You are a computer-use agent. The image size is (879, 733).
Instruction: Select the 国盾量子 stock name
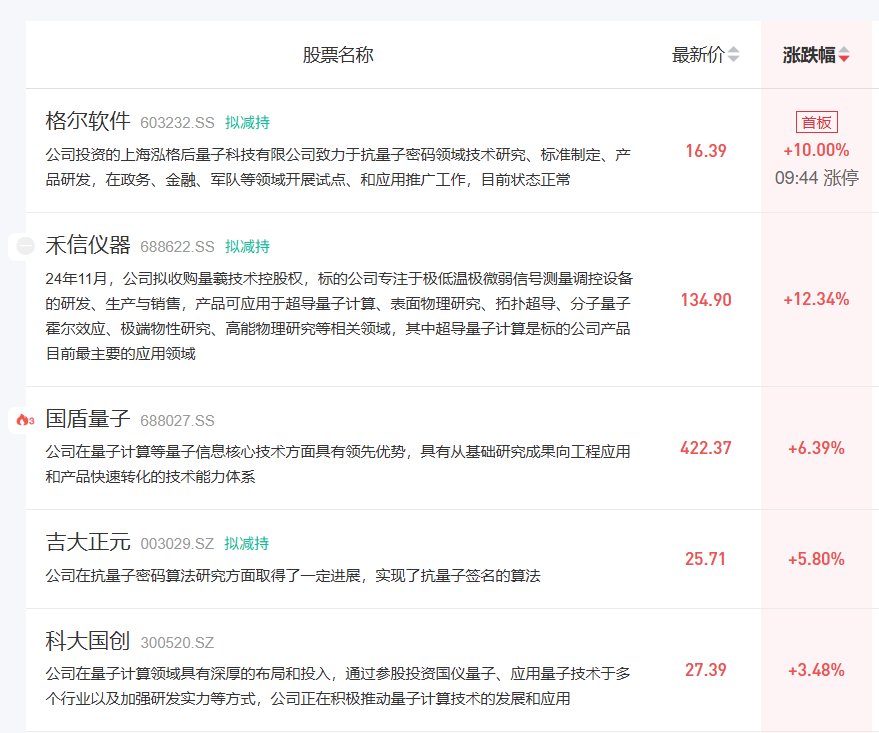point(88,420)
